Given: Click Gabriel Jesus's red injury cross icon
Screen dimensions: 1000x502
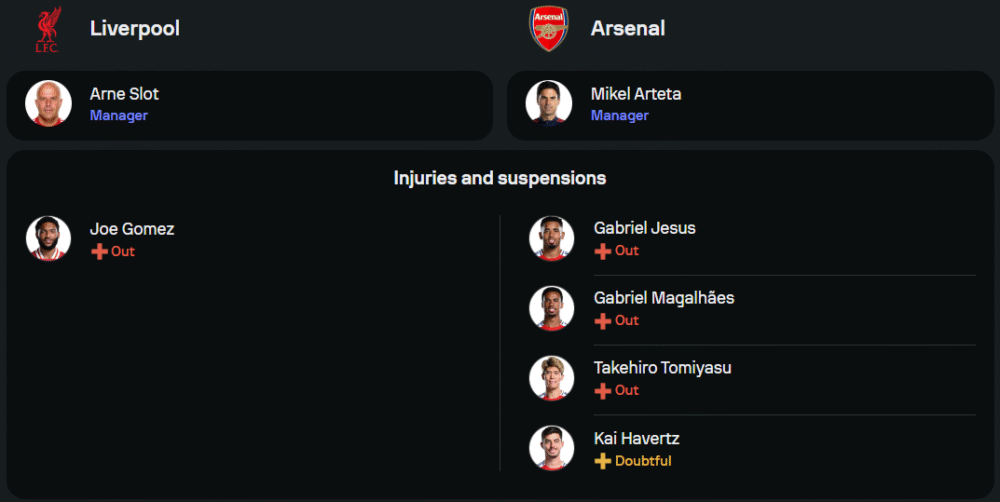Looking at the screenshot, I should (602, 251).
